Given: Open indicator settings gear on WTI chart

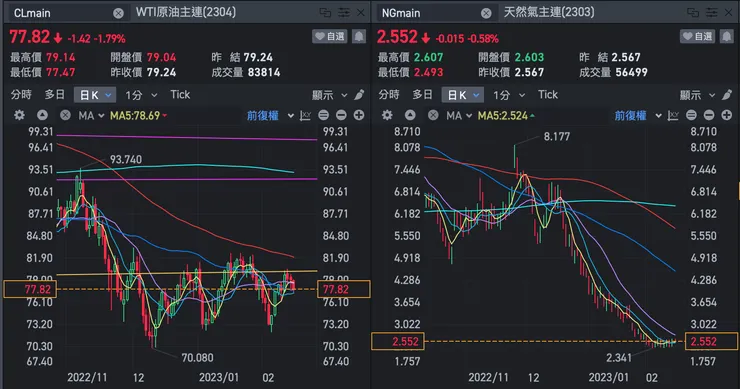Looking at the screenshot, I should [x=19, y=115].
